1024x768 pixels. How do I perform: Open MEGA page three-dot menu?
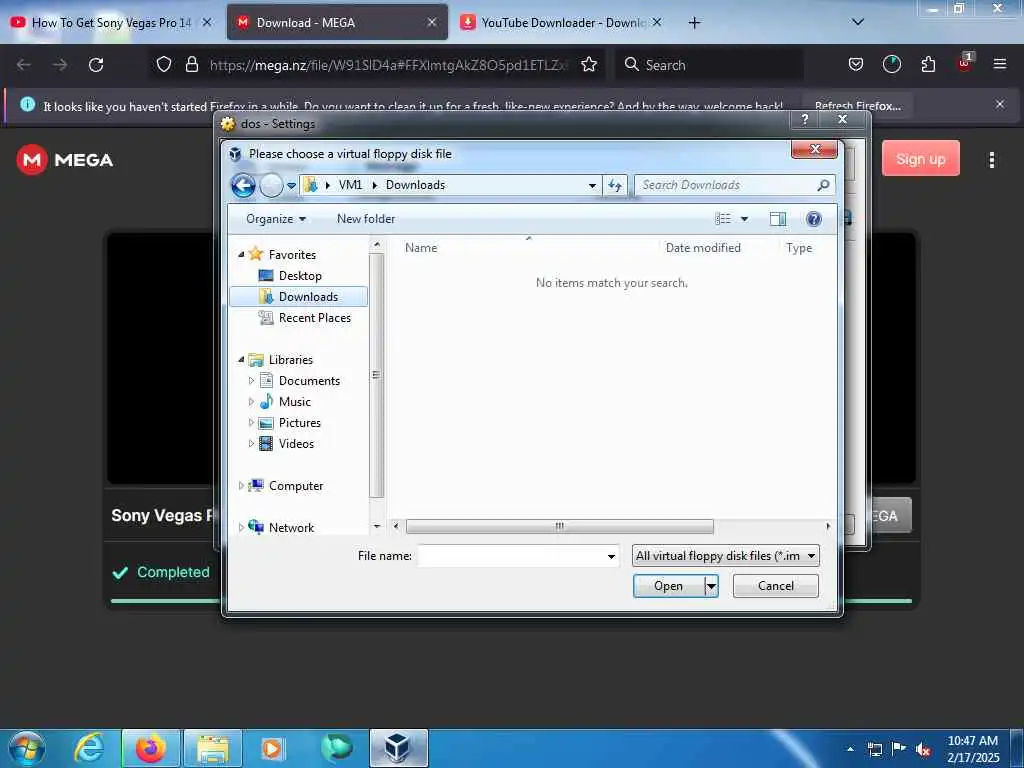pos(991,160)
